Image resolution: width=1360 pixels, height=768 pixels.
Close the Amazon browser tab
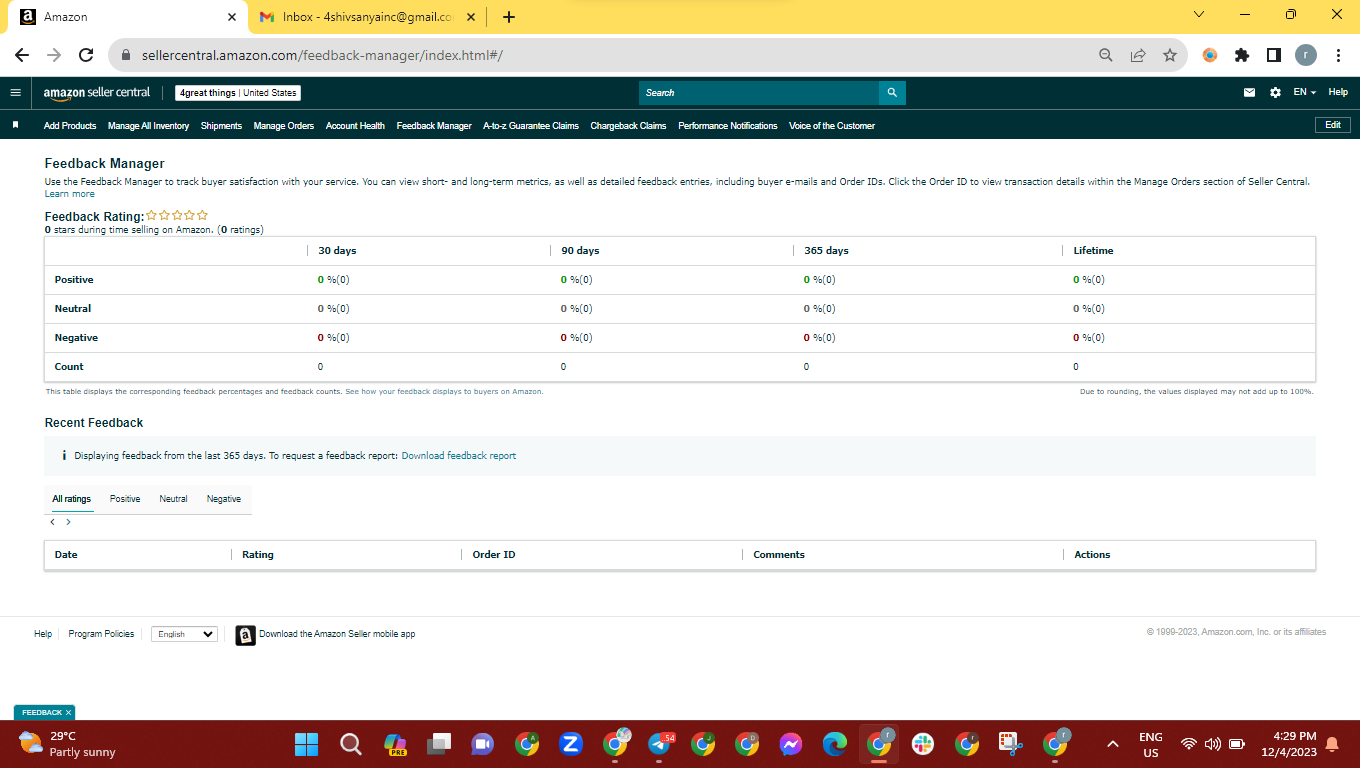pos(232,17)
